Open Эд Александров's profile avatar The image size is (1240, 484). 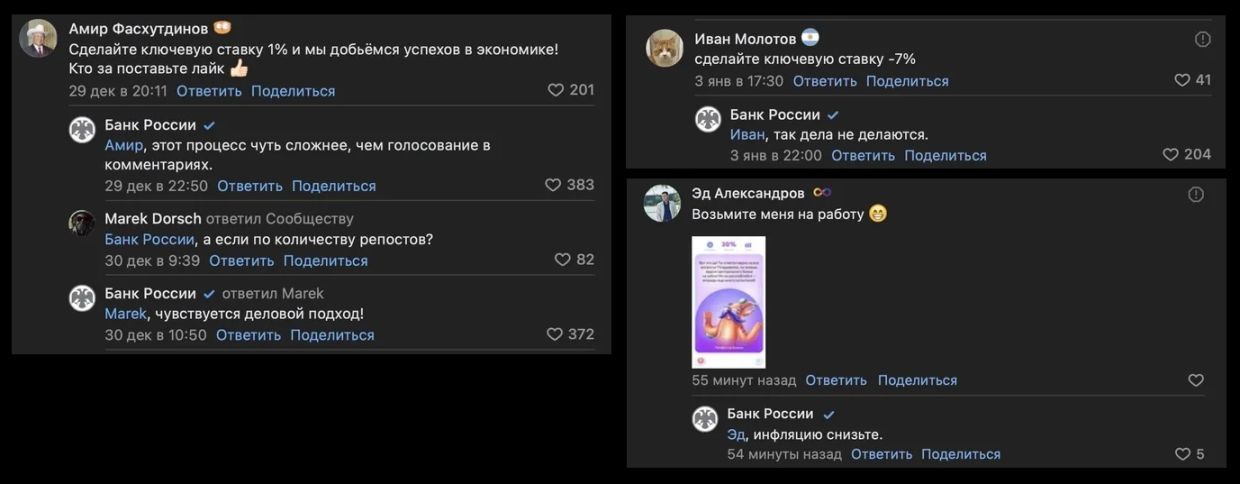[661, 202]
